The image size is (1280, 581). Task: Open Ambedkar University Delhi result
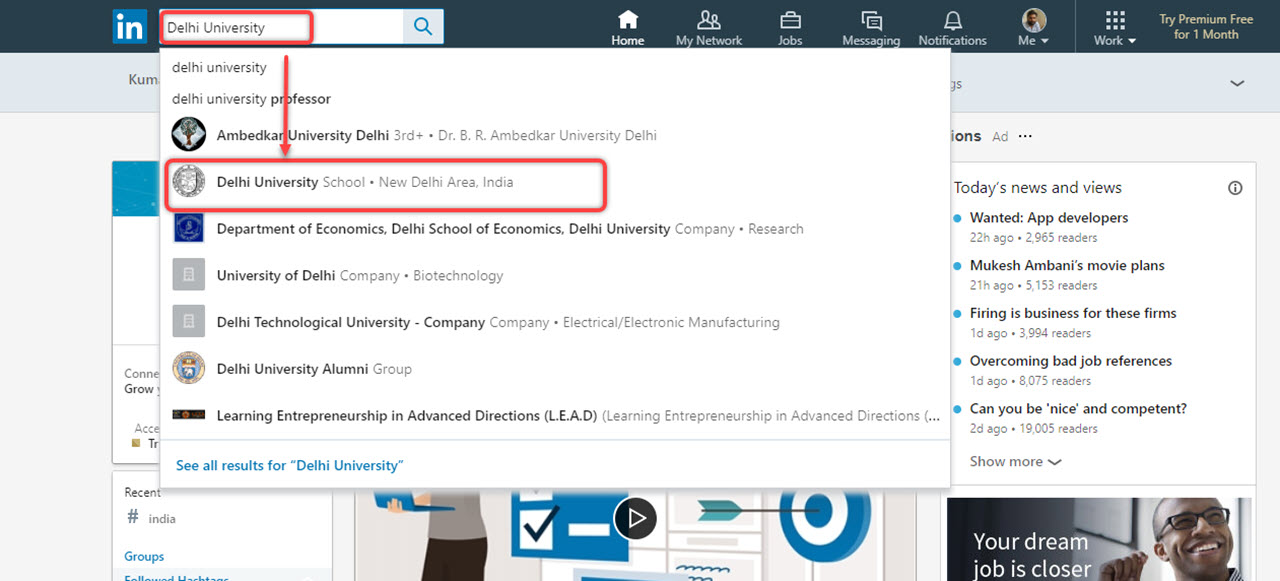[555, 135]
